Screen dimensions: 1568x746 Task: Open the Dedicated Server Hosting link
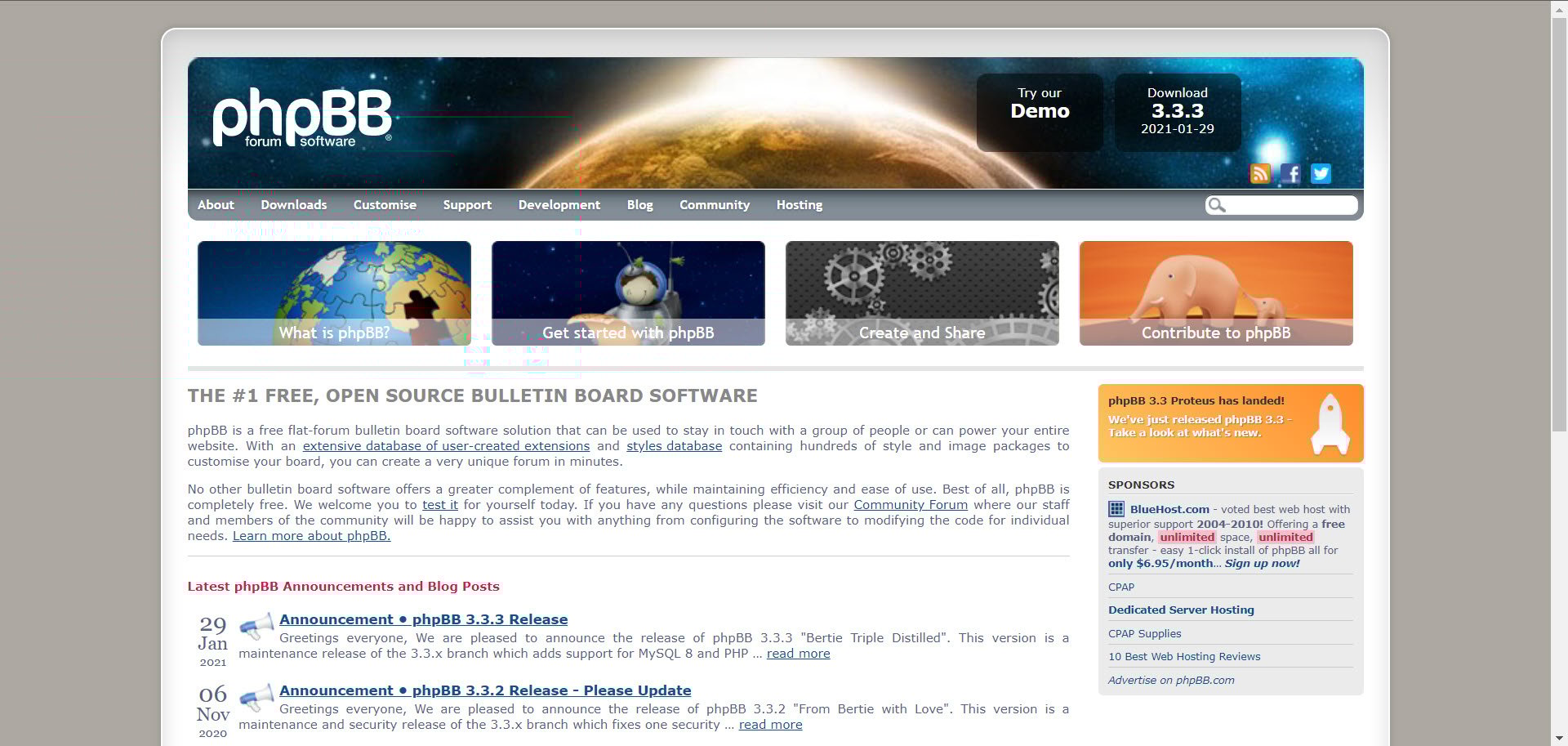pyautogui.click(x=1181, y=610)
